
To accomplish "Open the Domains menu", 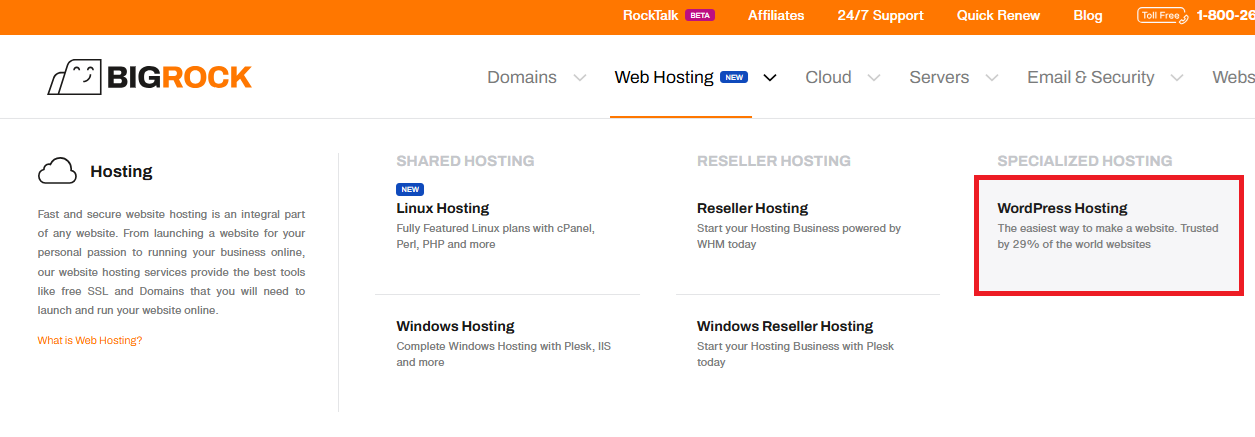I will [522, 77].
